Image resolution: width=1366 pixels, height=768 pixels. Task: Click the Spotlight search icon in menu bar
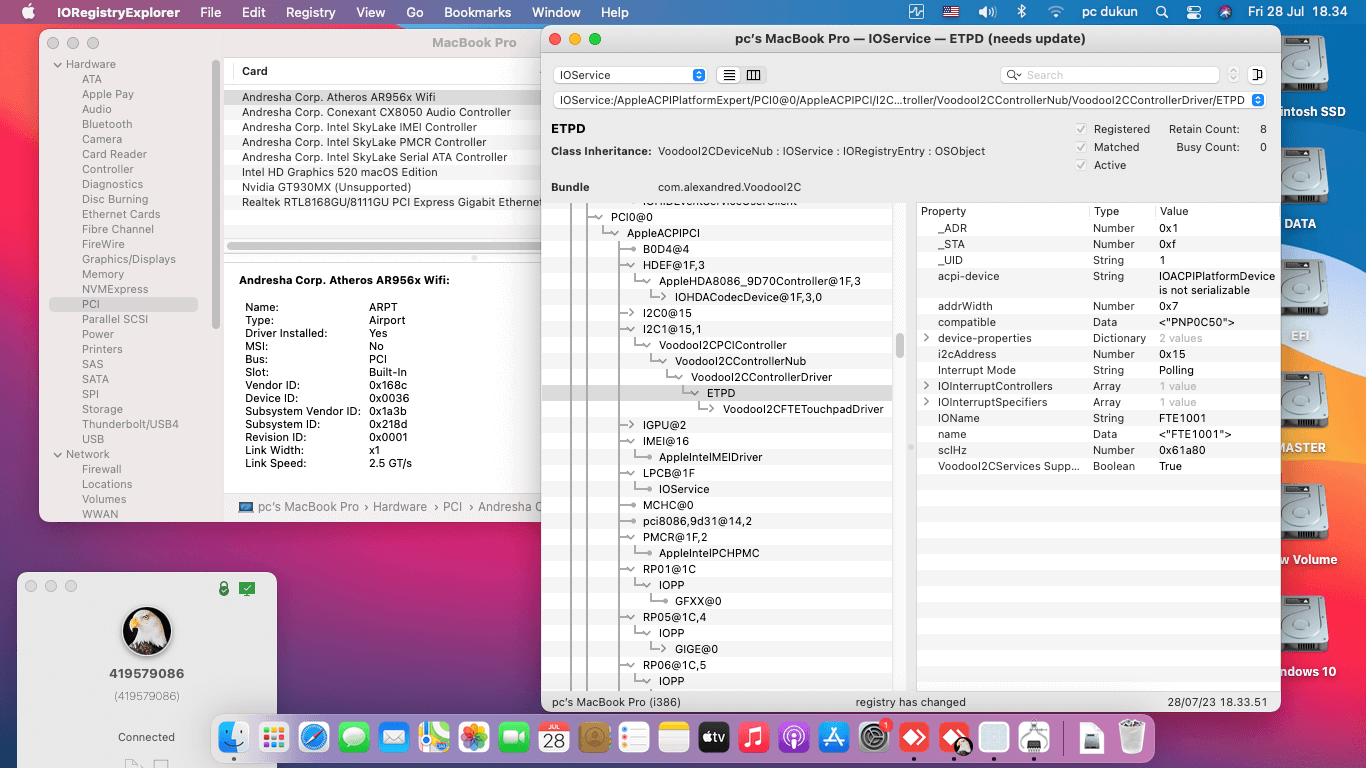1161,12
